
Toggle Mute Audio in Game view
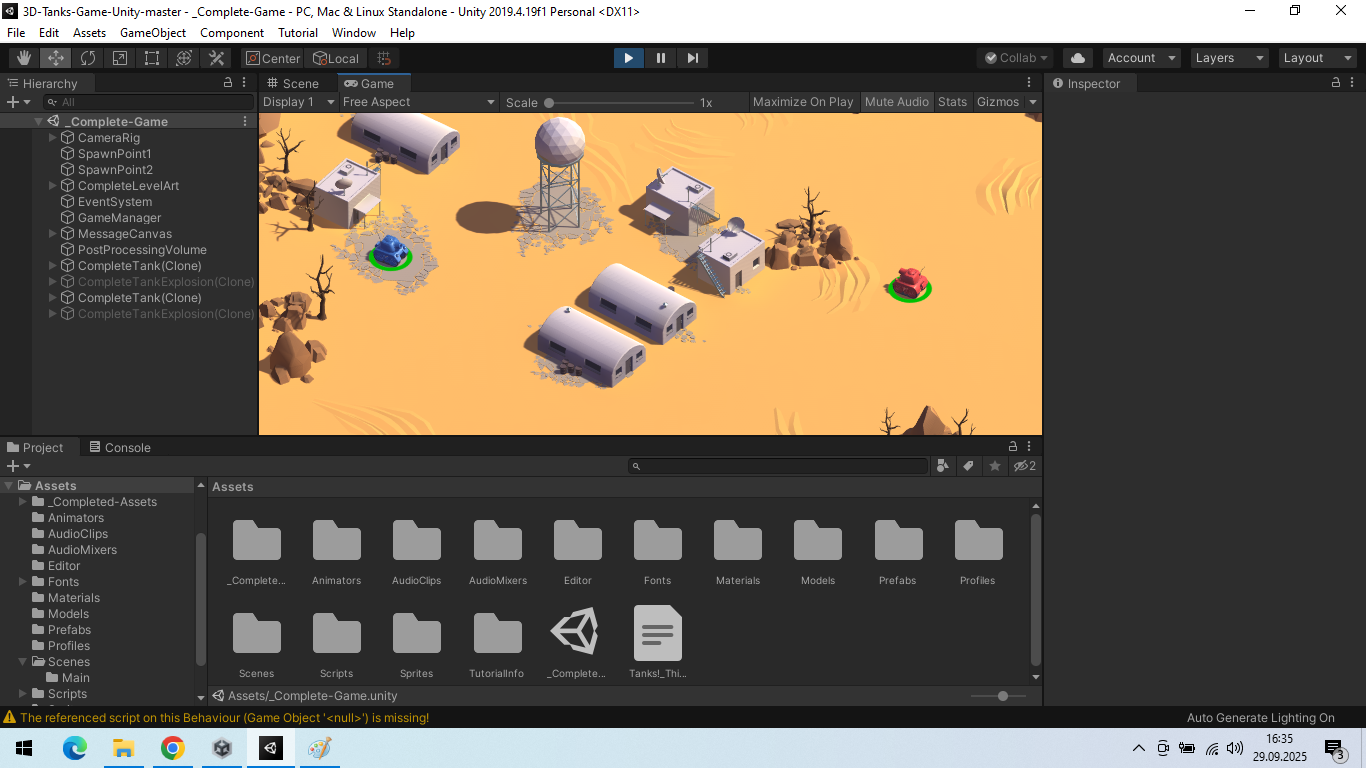pyautogui.click(x=897, y=102)
